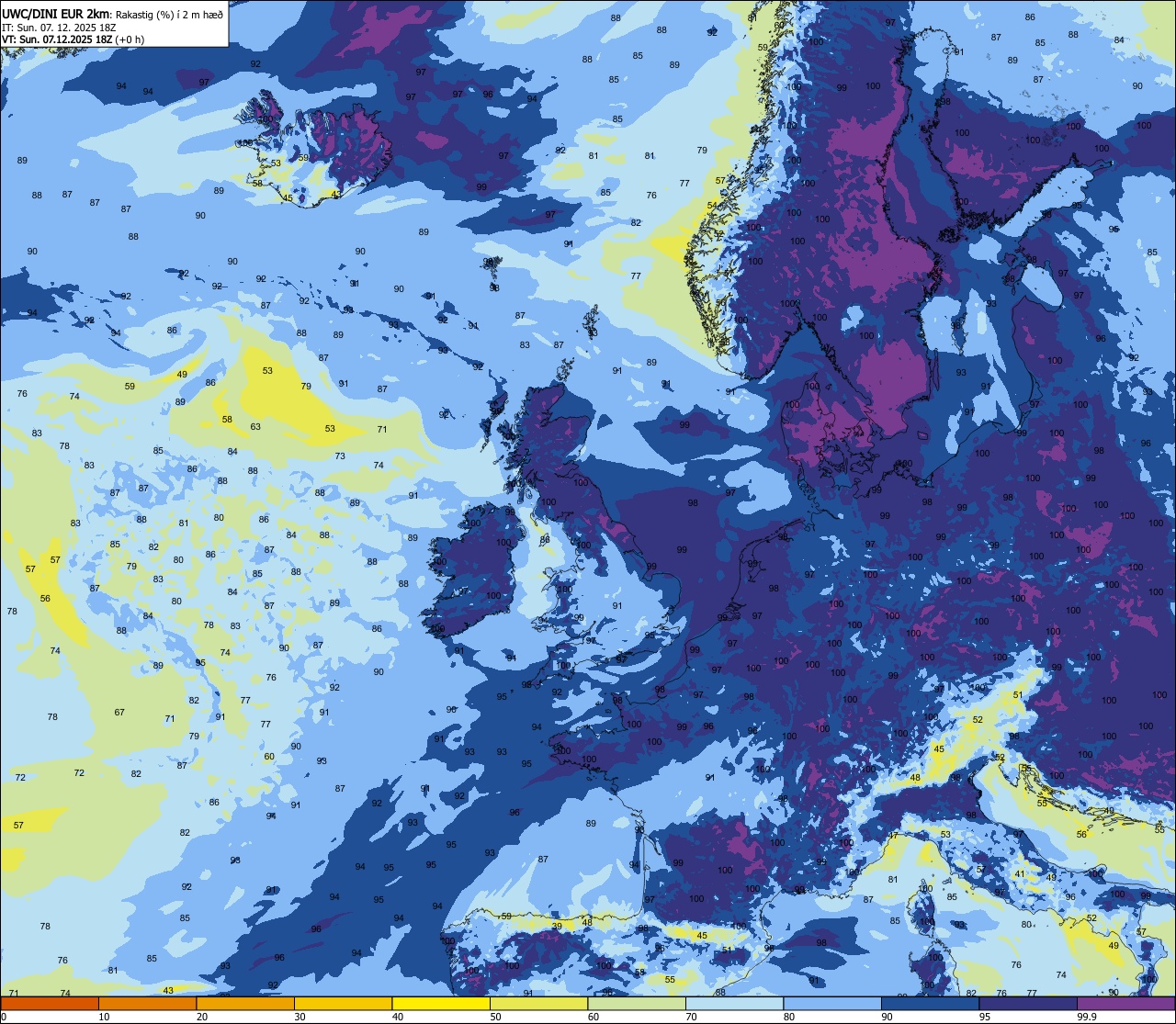Viewport: 1176px width, 1024px height.
Task: Click the '20' legend tick label
Action: (x=202, y=1017)
